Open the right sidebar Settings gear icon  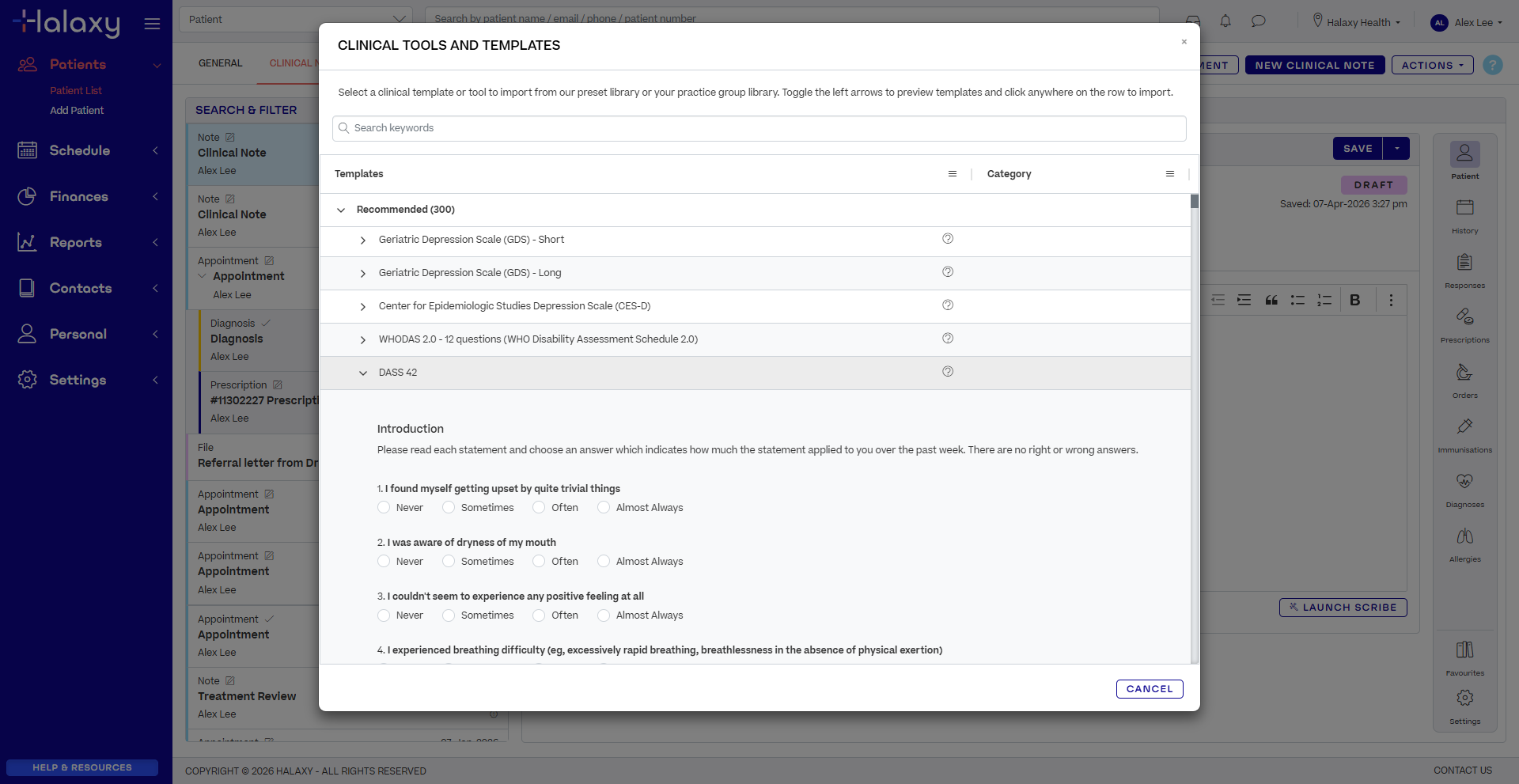pos(1464,698)
